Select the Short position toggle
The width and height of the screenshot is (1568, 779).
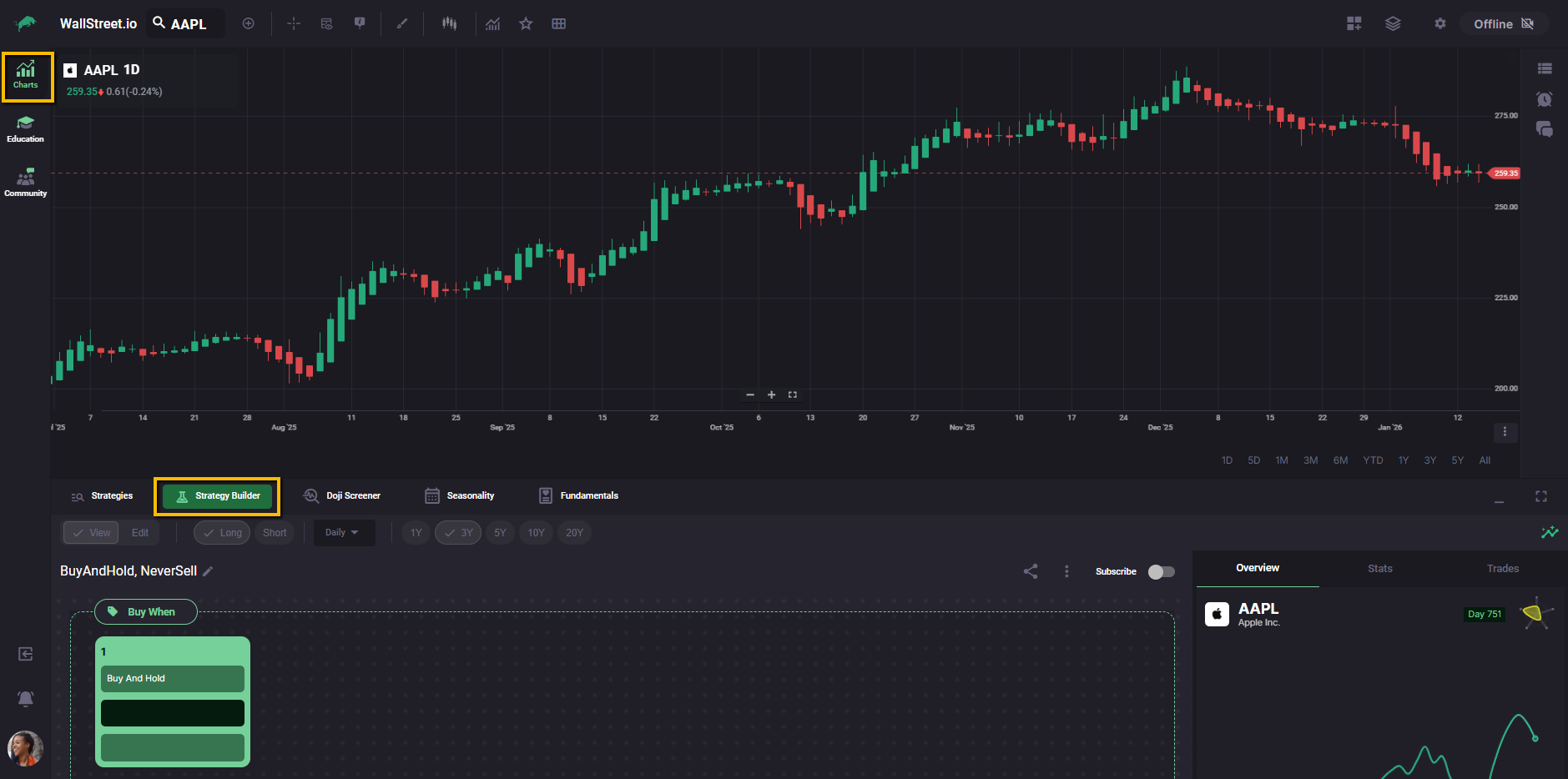(275, 533)
